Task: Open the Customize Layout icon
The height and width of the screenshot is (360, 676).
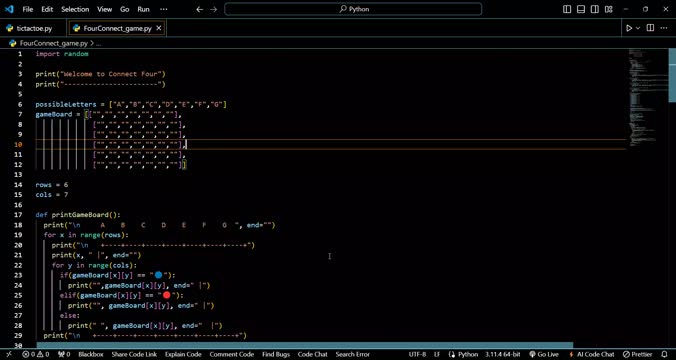Action: [609, 9]
